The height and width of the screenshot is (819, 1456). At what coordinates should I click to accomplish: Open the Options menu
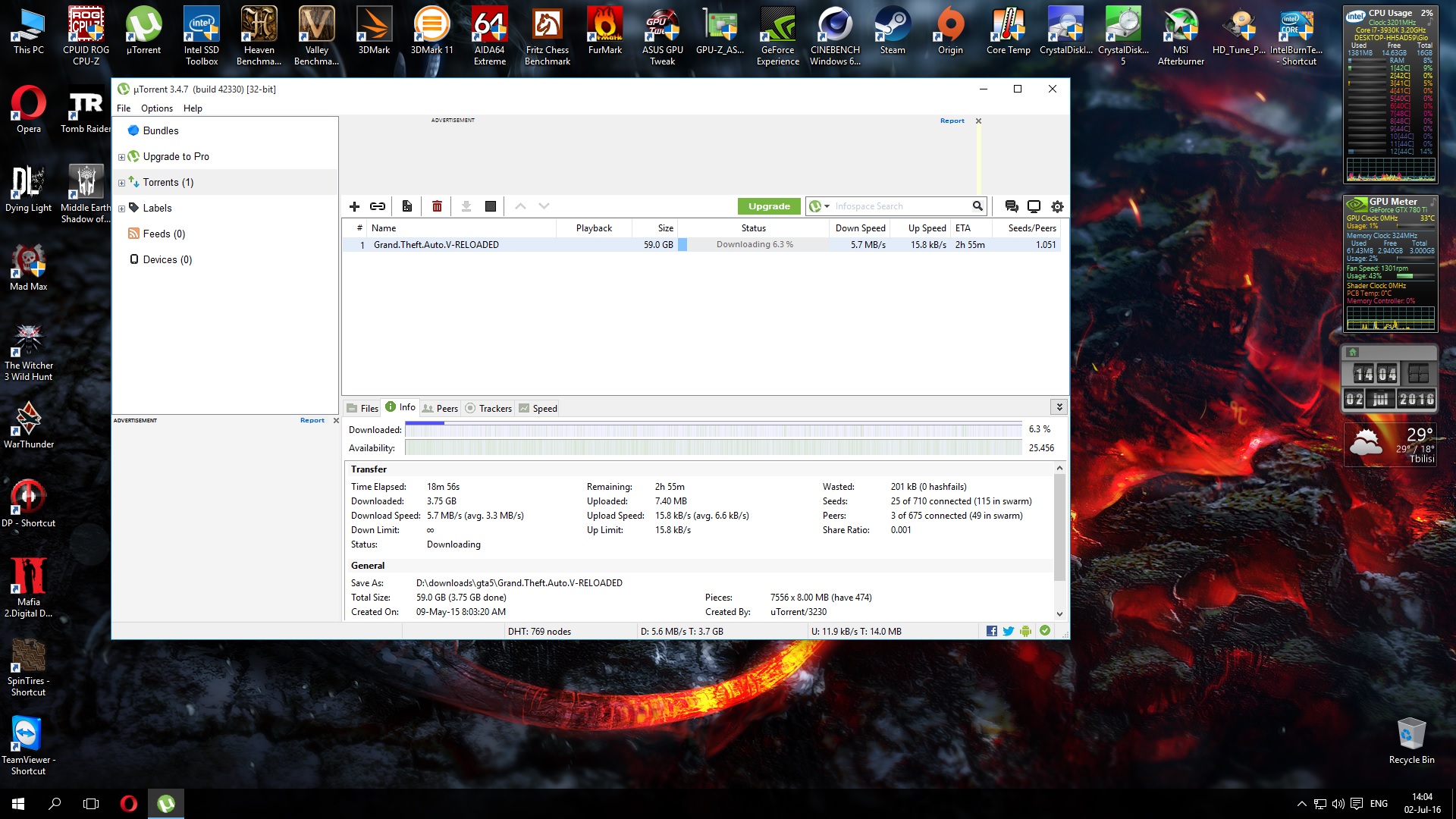click(156, 108)
